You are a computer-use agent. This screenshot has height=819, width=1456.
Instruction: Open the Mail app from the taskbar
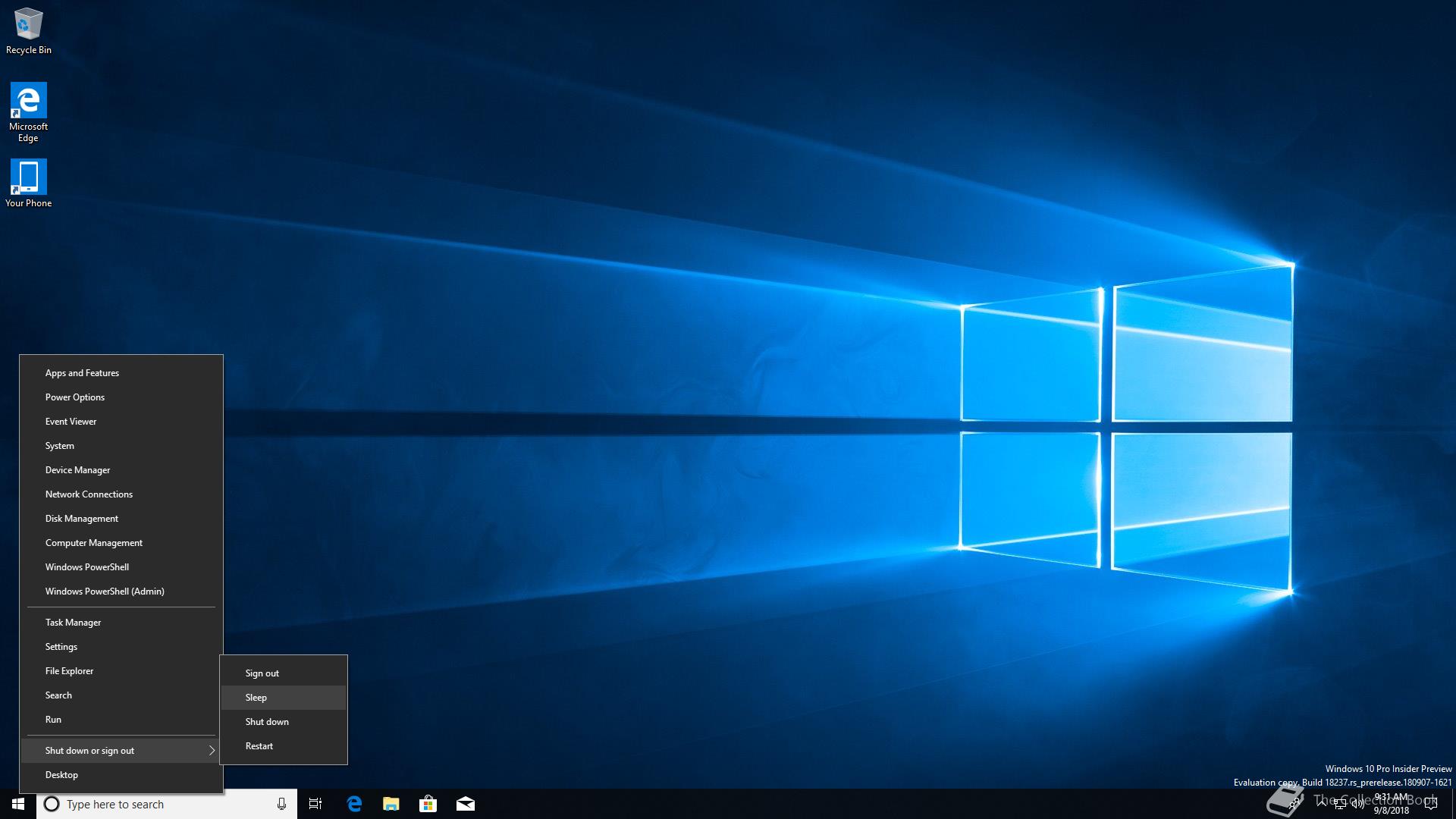pos(466,804)
